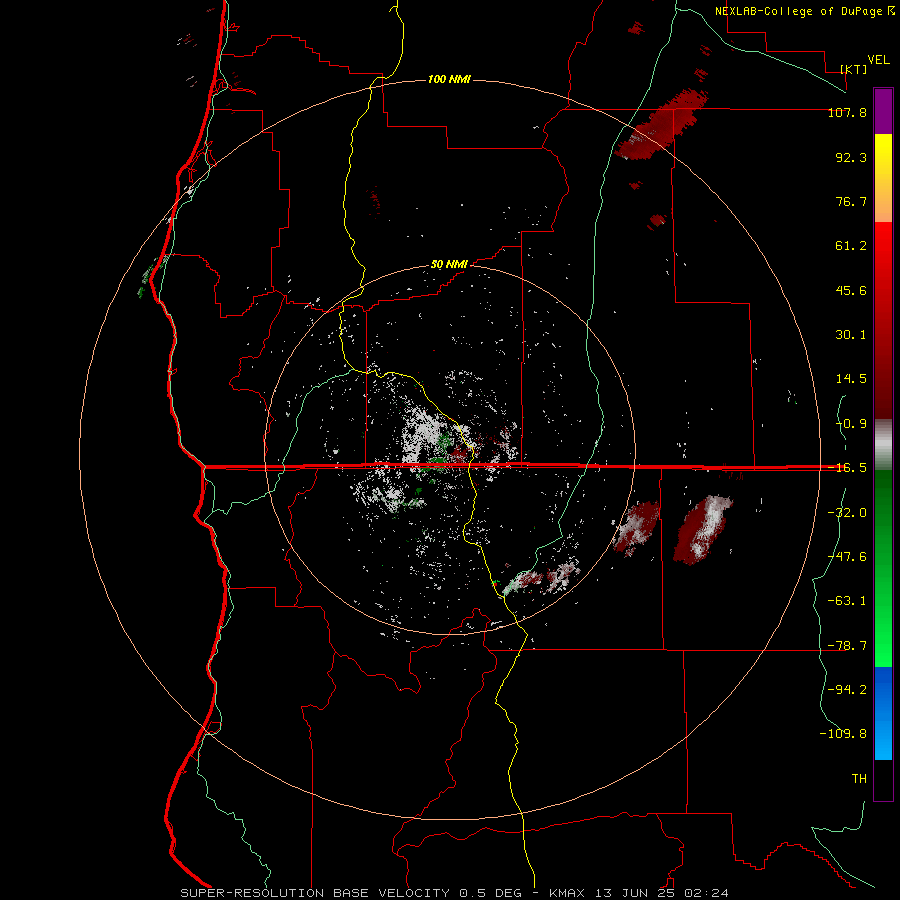Click the blue segment of the color bar
The height and width of the screenshot is (900, 900).
coord(883,713)
